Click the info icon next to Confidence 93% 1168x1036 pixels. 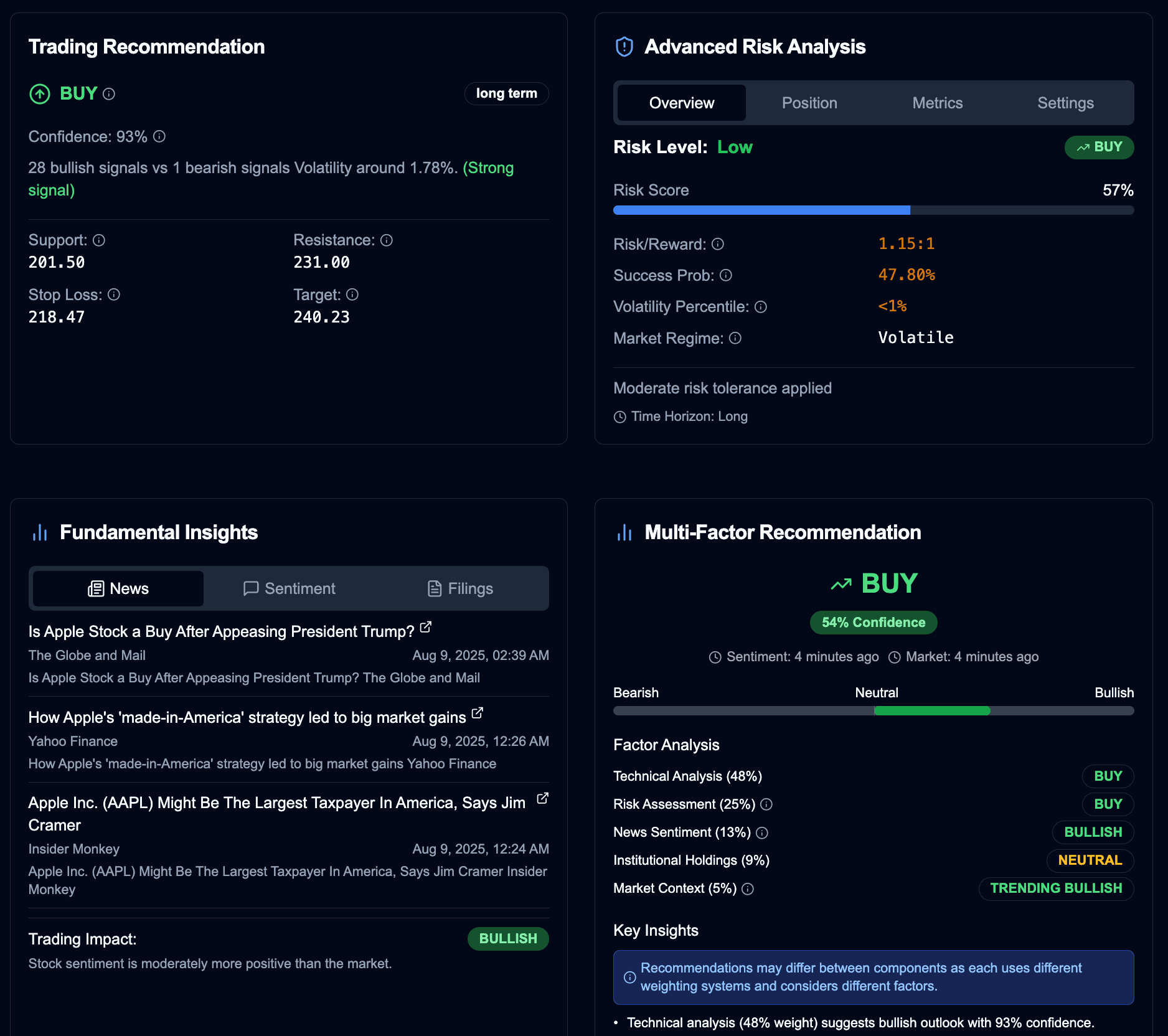pos(159,136)
